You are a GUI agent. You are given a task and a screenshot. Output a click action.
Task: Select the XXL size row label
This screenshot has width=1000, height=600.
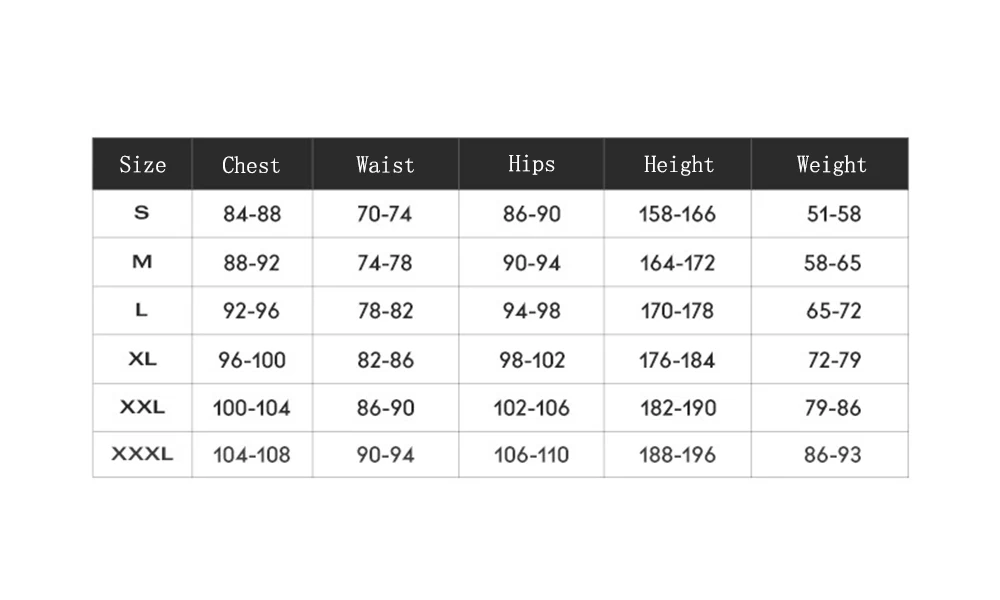click(142, 408)
